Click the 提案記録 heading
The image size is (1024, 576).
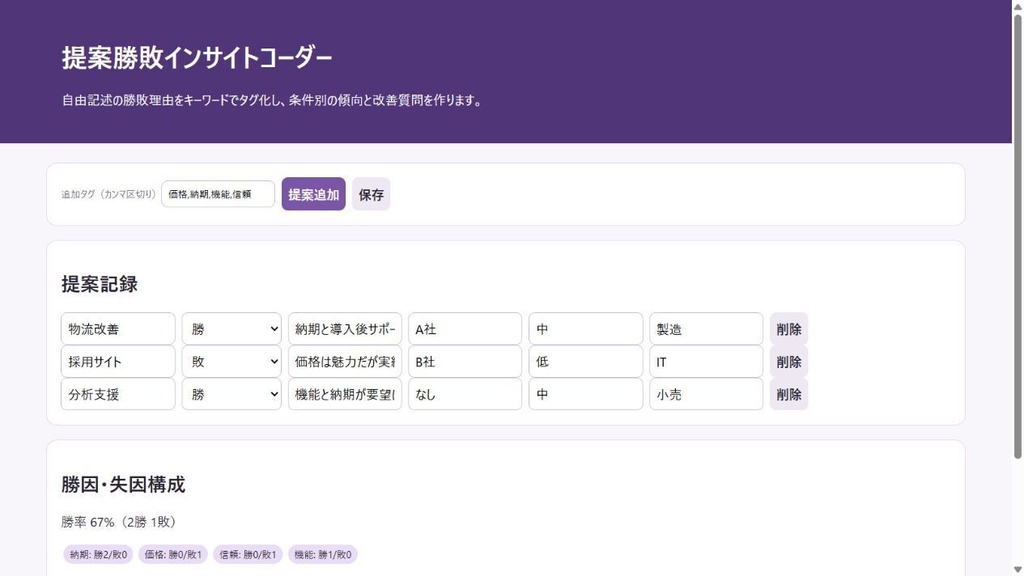point(99,284)
